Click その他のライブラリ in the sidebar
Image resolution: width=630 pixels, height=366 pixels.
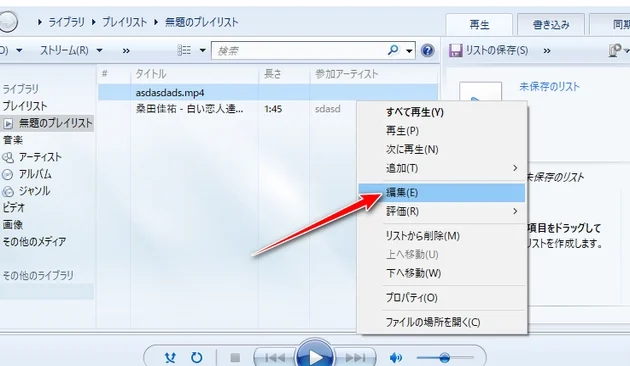coord(38,276)
